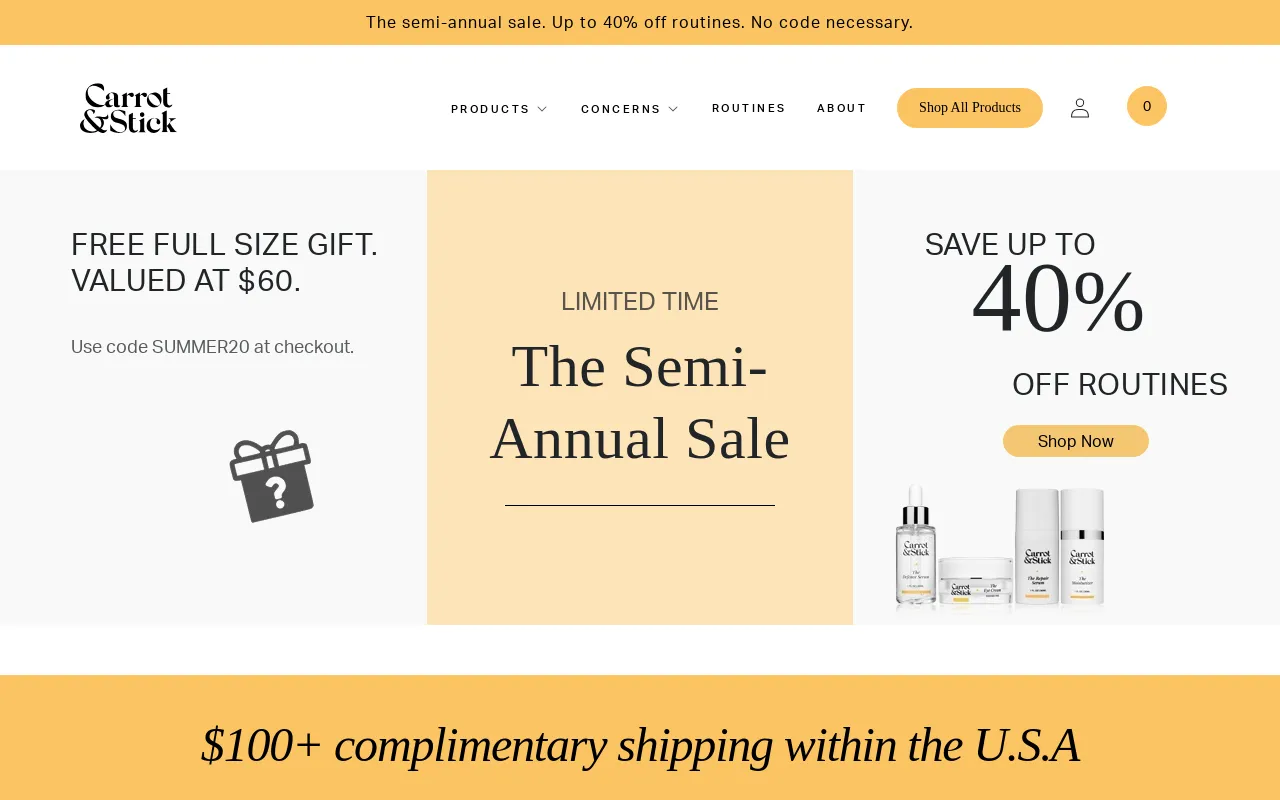Click the semi-annual sale announcement bar
Viewport: 1280px width, 800px height.
(x=640, y=22)
